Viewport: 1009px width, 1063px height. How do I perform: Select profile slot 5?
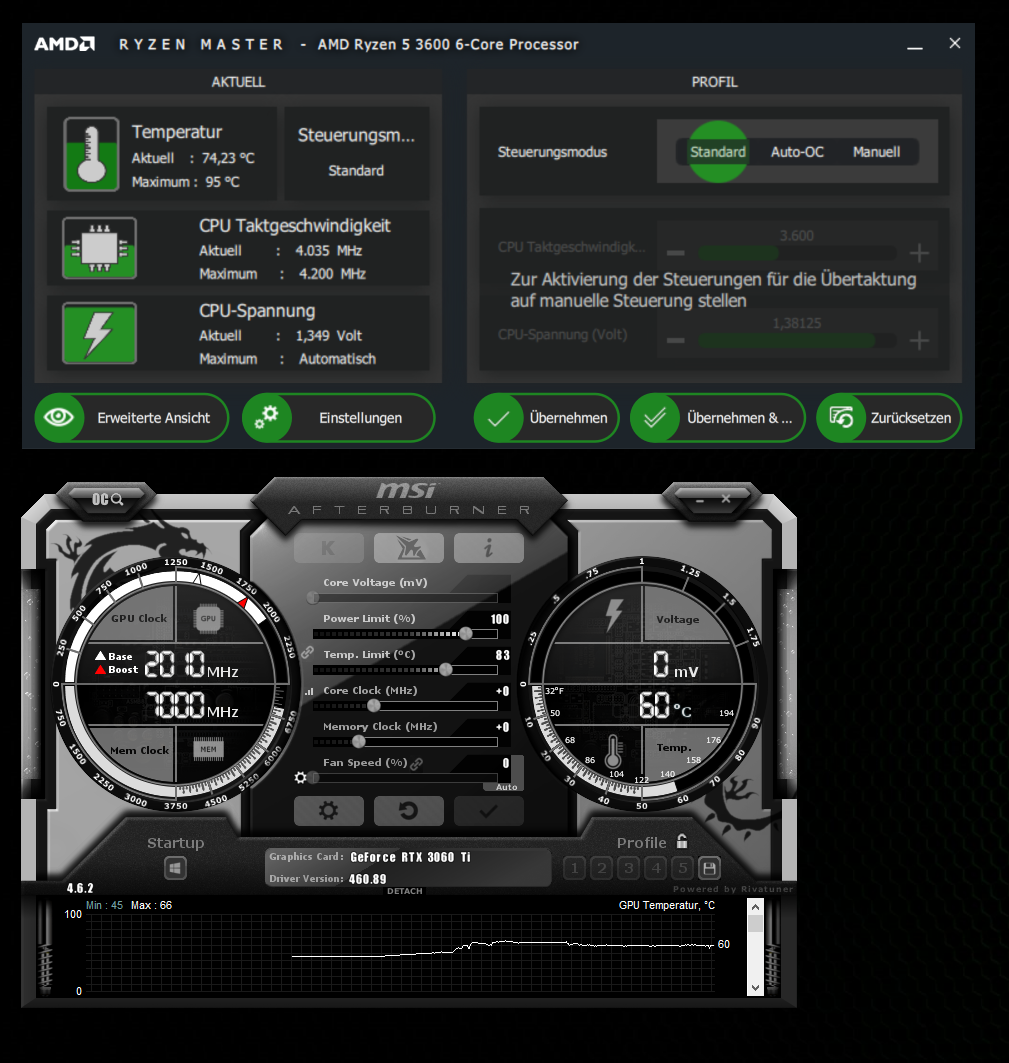click(x=683, y=868)
